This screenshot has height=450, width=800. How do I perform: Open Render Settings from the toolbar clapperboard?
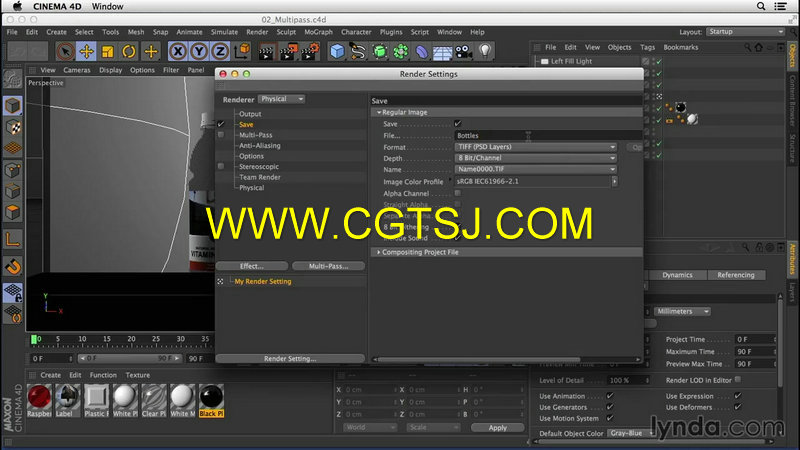click(x=310, y=52)
